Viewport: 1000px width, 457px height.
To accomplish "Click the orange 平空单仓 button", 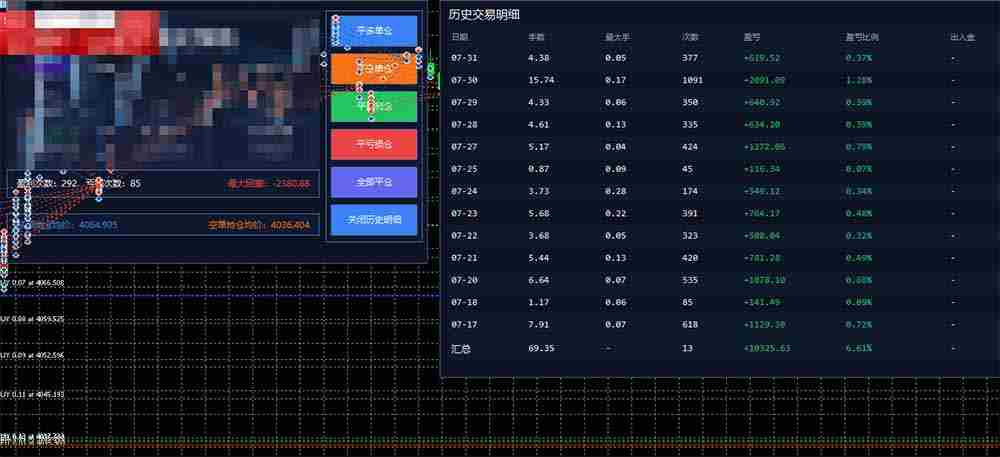I will point(374,68).
